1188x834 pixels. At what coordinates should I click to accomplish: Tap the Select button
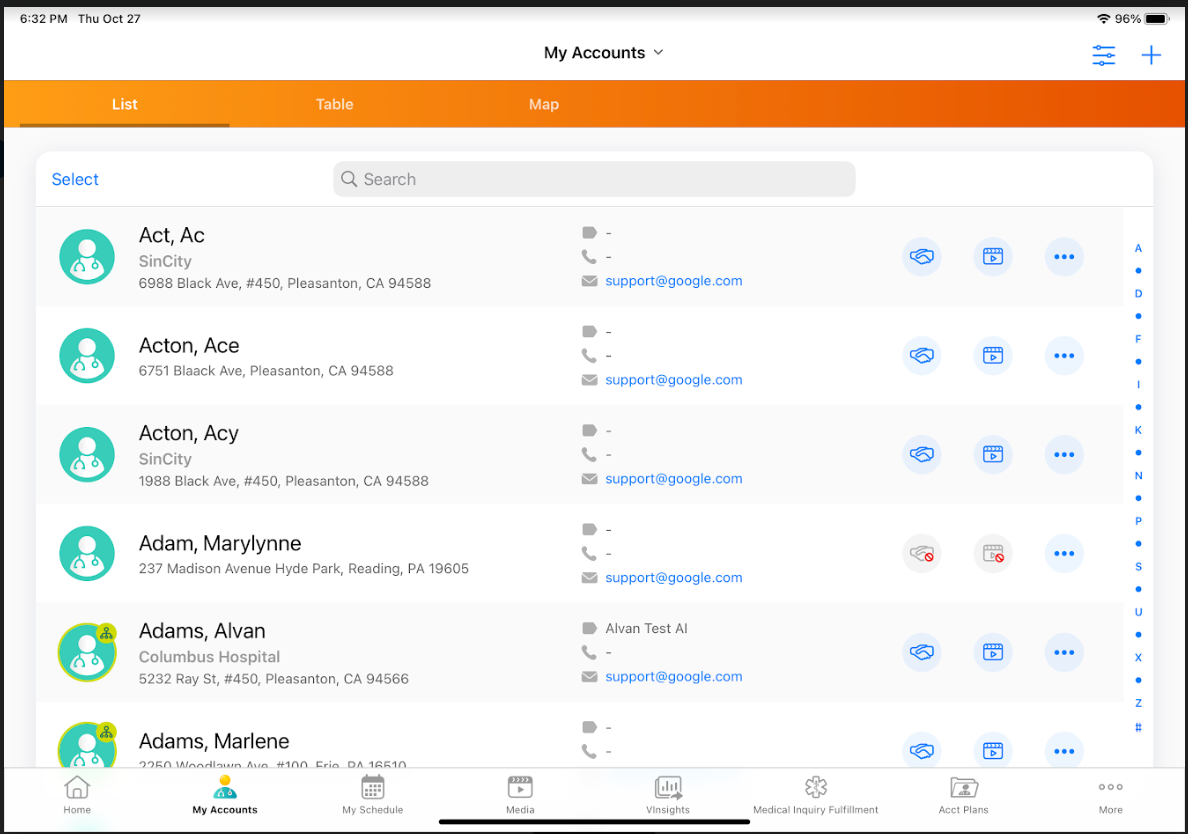click(75, 180)
